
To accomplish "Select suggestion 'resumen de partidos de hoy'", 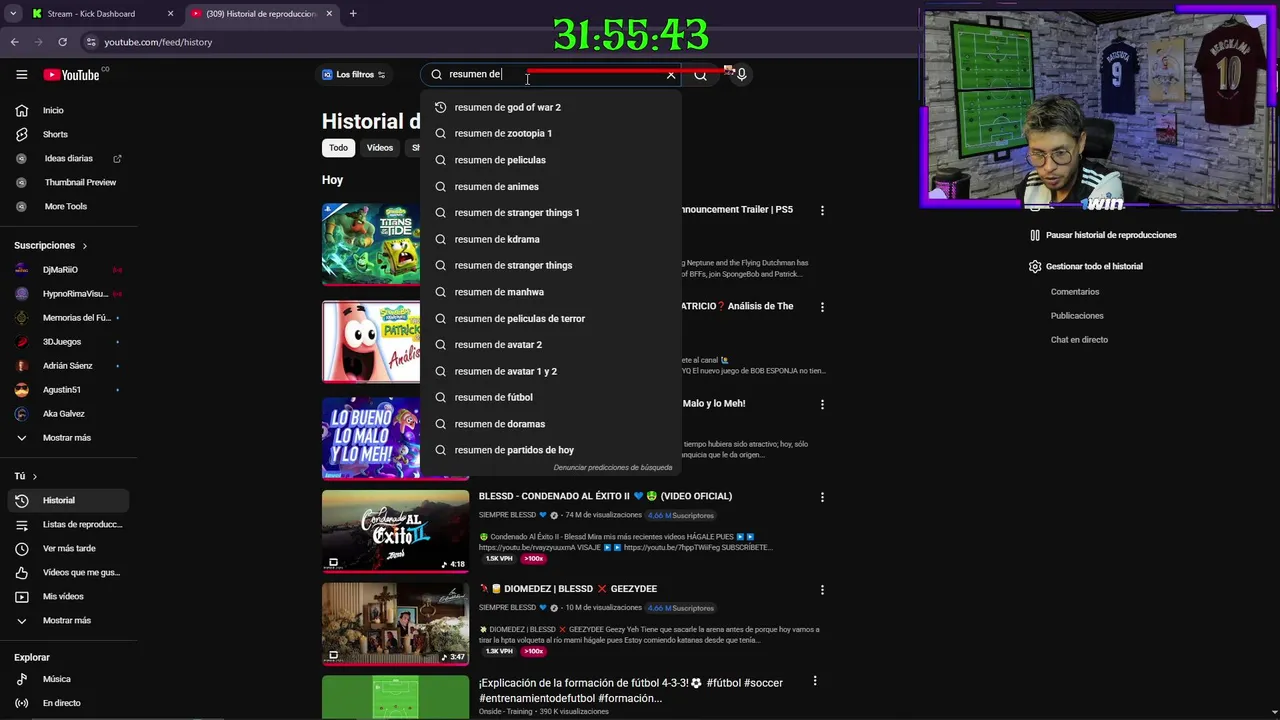I will (551, 450).
